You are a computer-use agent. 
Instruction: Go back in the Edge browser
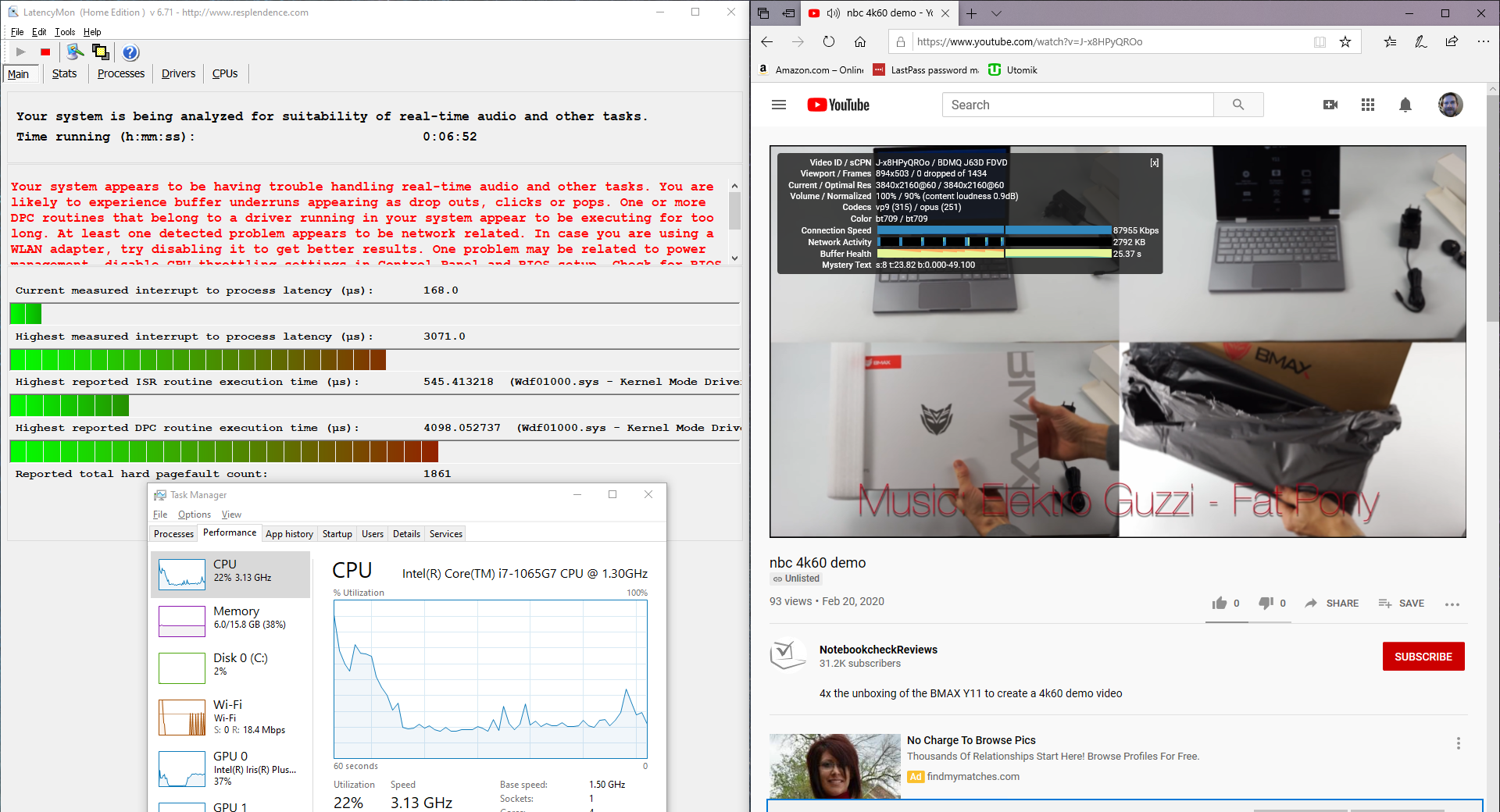[767, 42]
